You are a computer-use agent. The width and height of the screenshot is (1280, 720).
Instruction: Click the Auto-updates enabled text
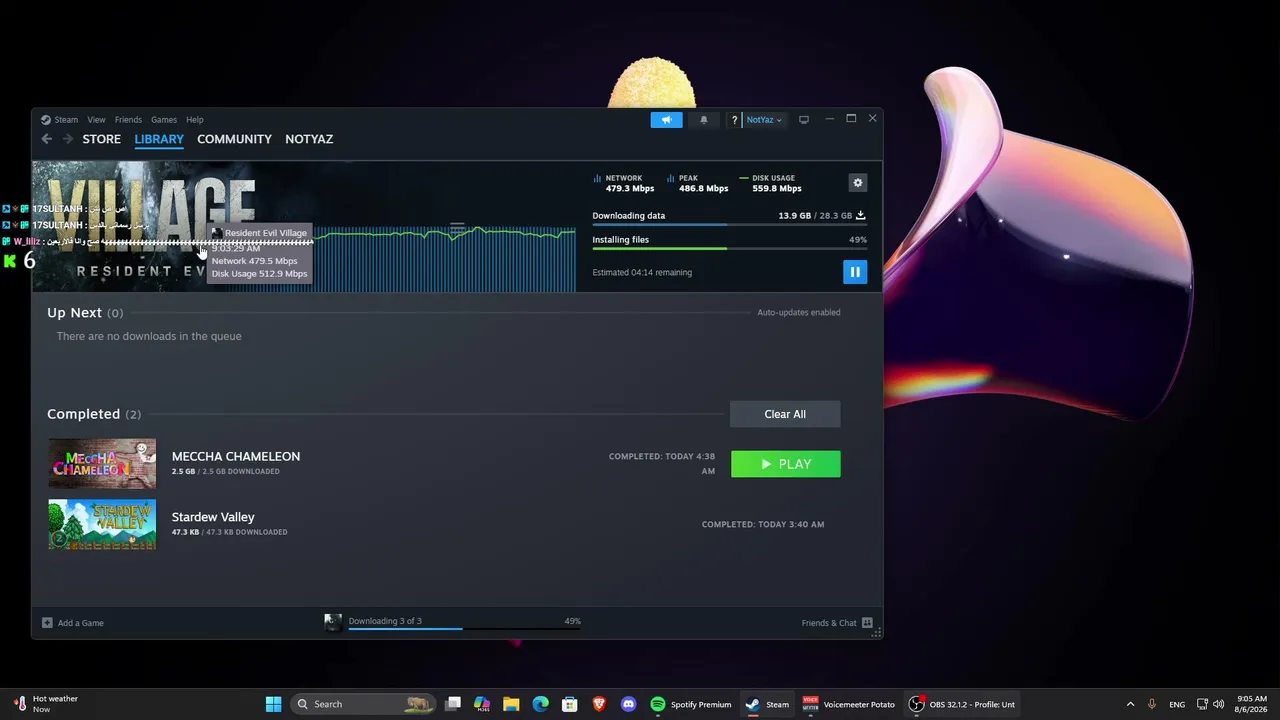[x=798, y=312]
